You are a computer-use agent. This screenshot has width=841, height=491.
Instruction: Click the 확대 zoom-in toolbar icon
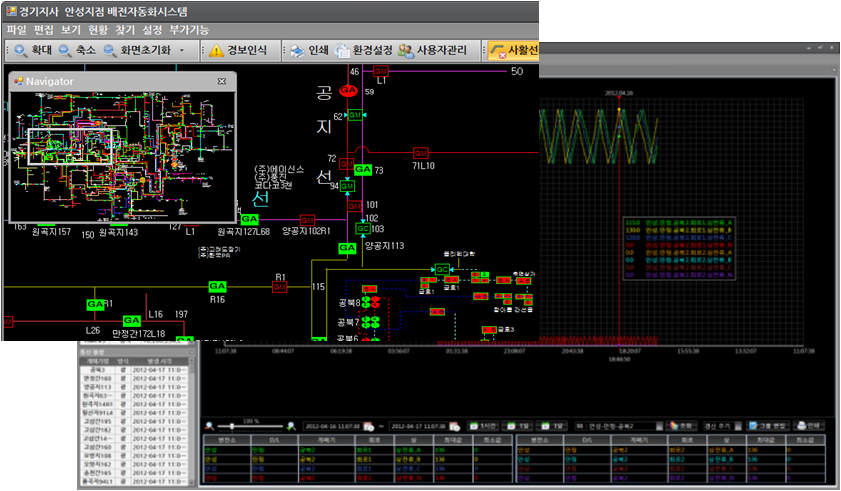(20, 50)
